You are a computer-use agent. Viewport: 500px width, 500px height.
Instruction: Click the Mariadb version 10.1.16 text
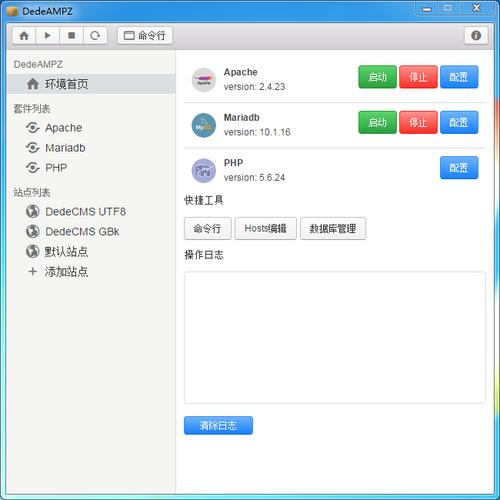(257, 132)
